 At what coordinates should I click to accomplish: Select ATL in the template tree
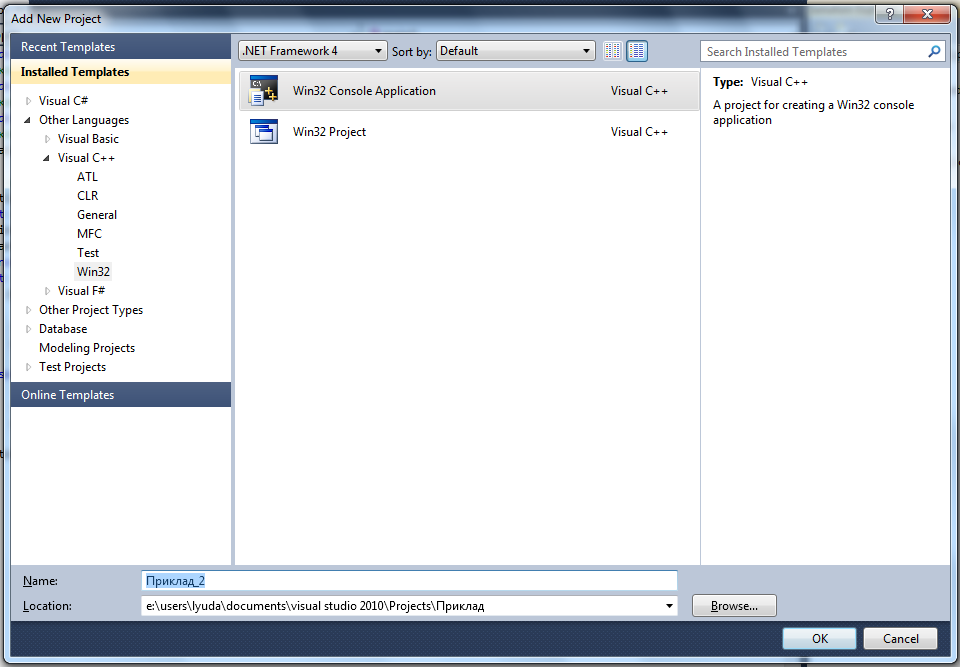(x=88, y=176)
